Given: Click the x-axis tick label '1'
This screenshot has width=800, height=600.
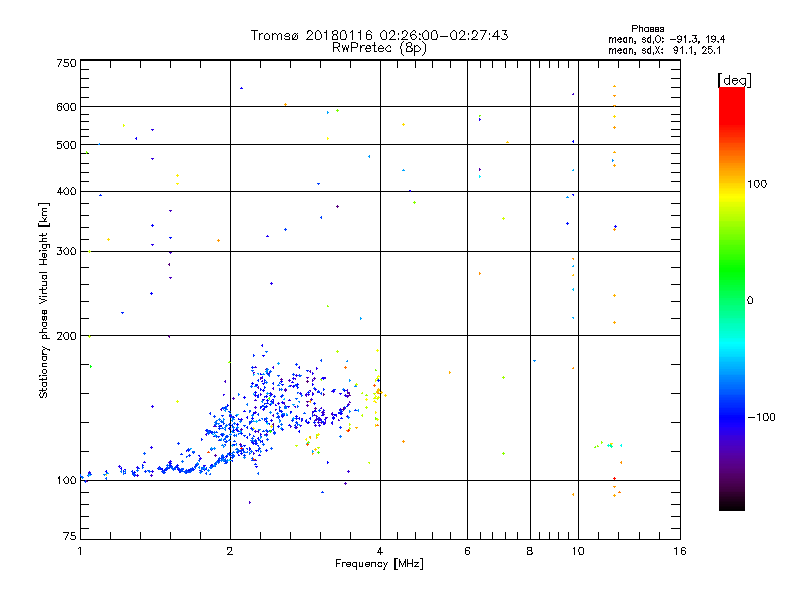Looking at the screenshot, I should point(80,551).
